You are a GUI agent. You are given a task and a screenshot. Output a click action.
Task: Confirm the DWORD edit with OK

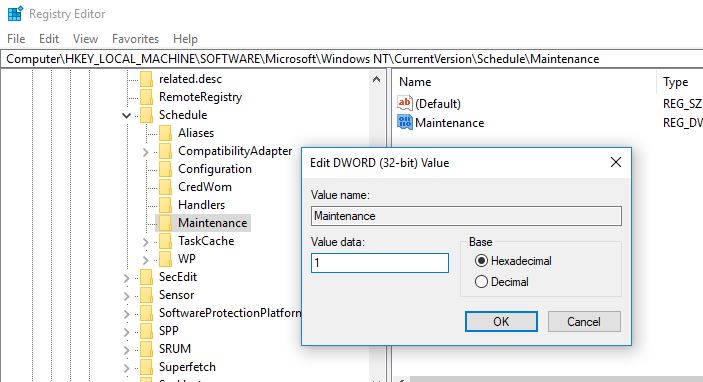click(501, 321)
